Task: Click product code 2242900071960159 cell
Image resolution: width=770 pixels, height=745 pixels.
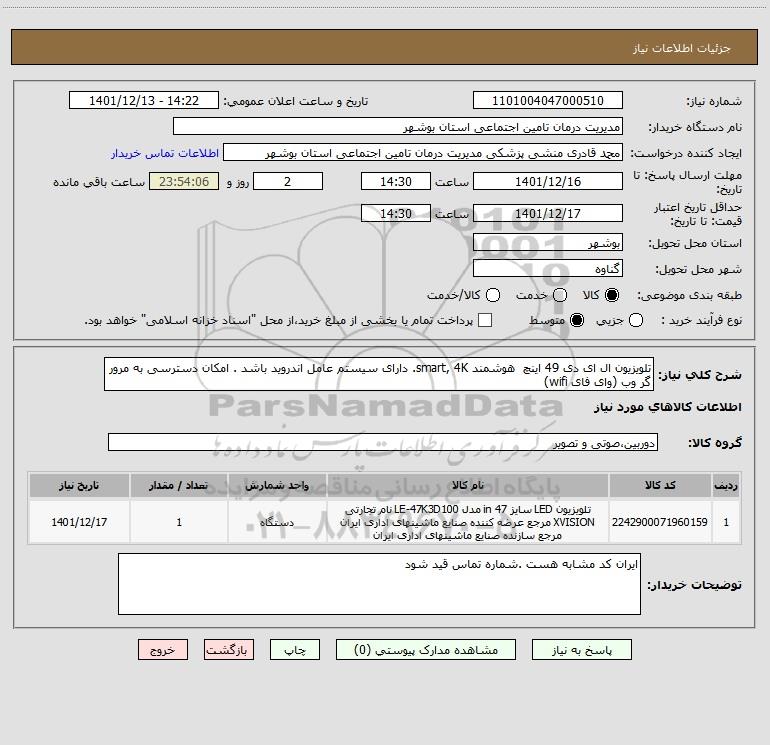Action: coord(660,522)
